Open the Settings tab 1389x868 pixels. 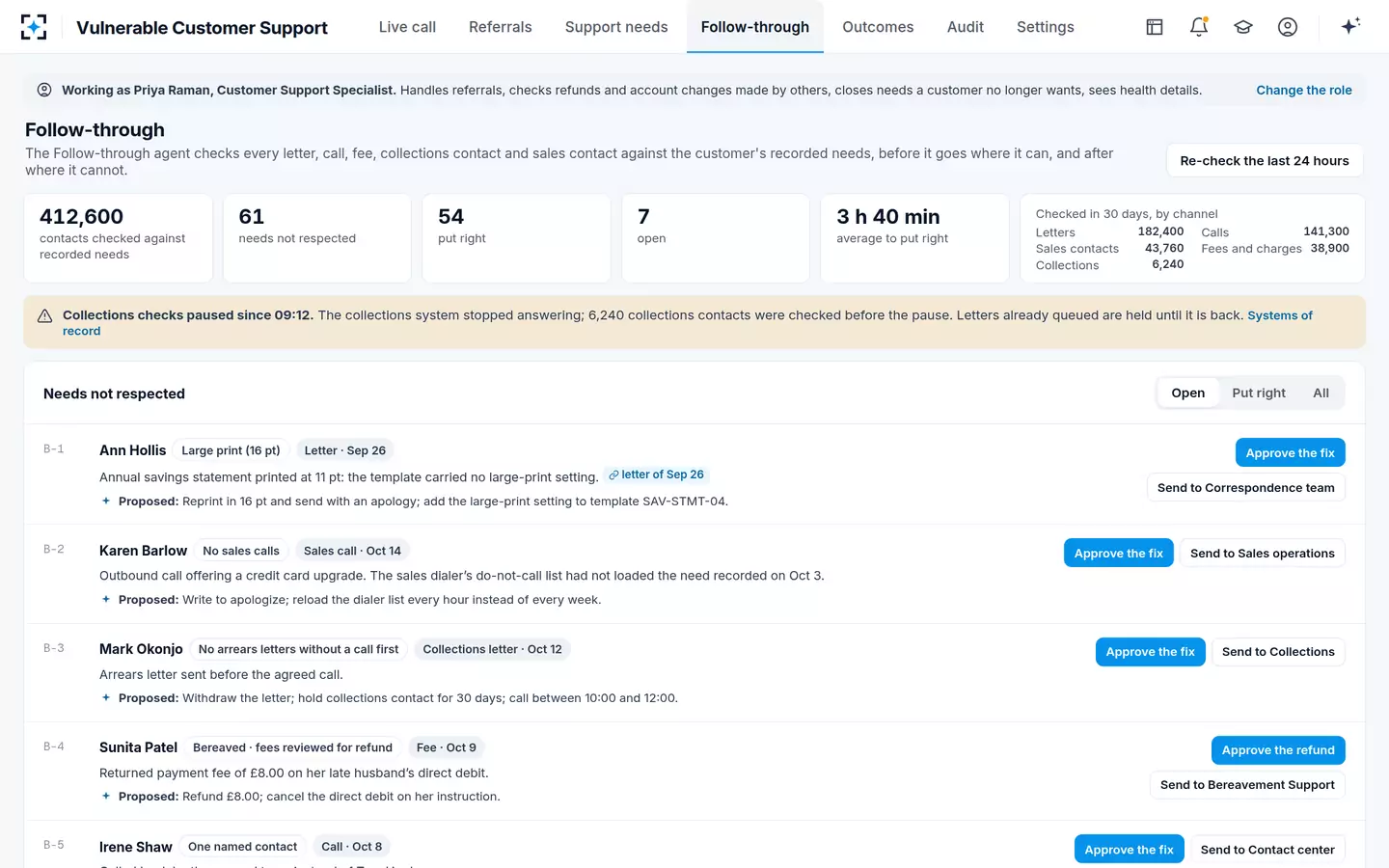[x=1046, y=27]
